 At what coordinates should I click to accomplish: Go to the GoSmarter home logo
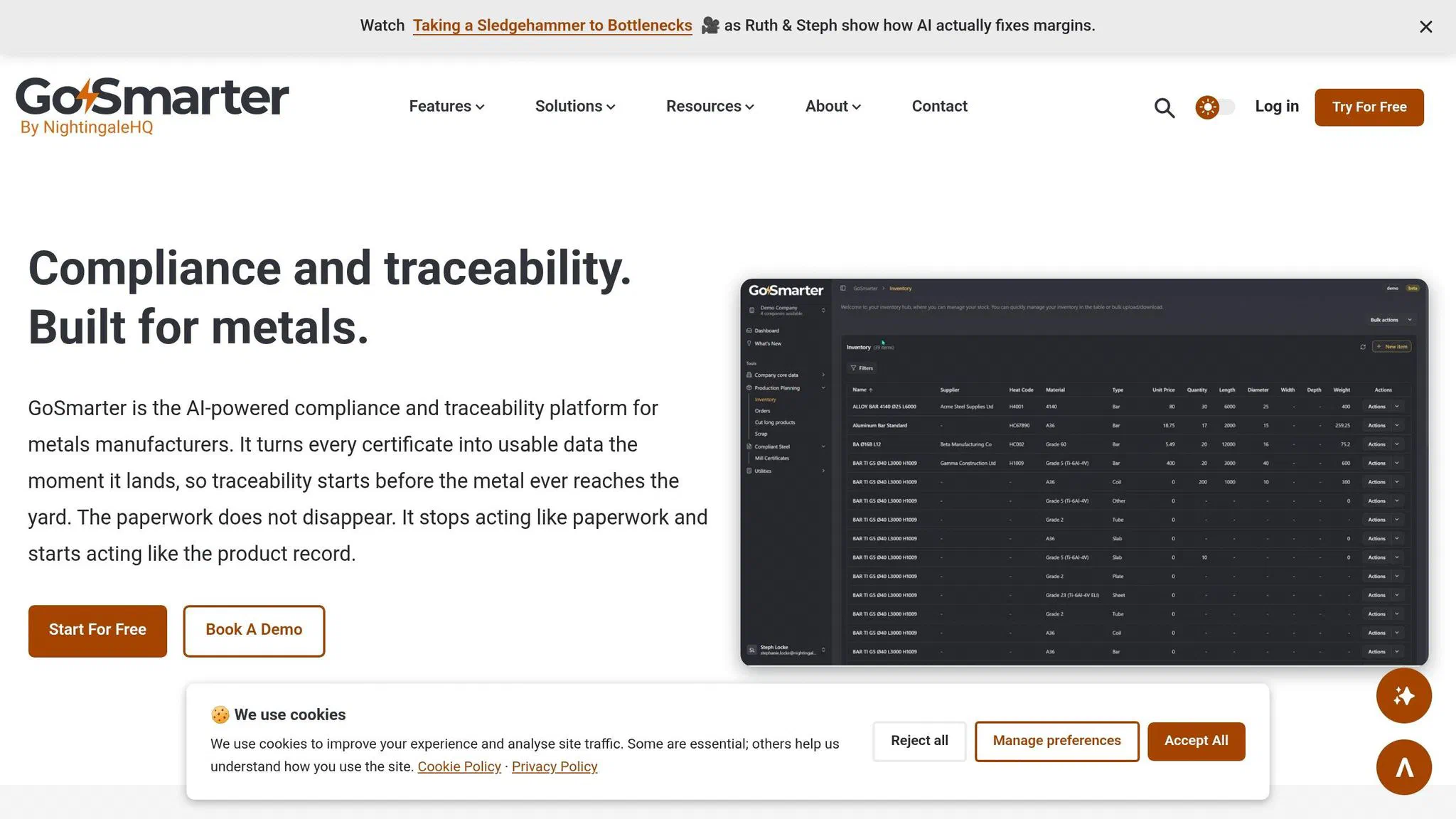(152, 106)
